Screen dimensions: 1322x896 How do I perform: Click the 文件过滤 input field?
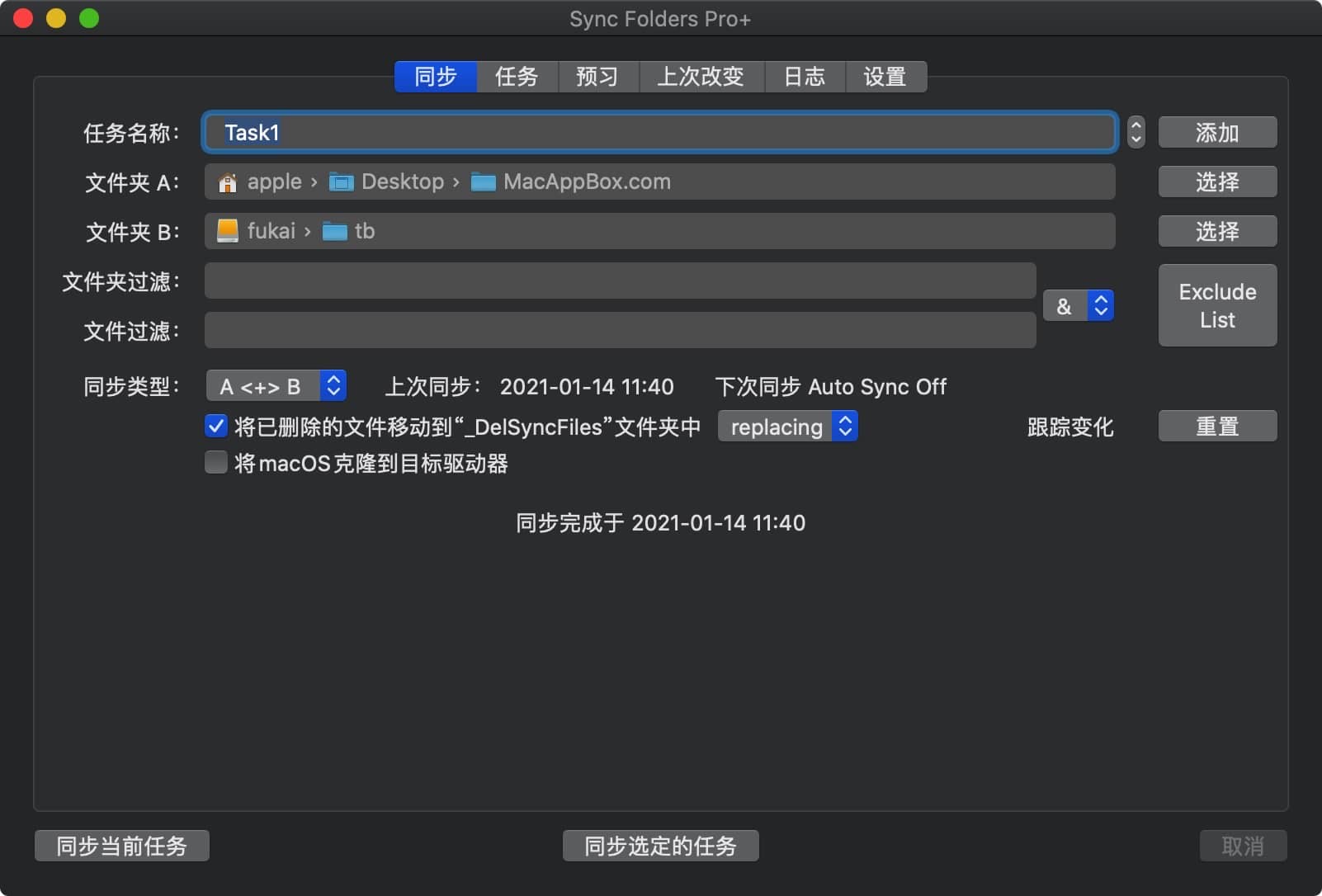pos(620,330)
